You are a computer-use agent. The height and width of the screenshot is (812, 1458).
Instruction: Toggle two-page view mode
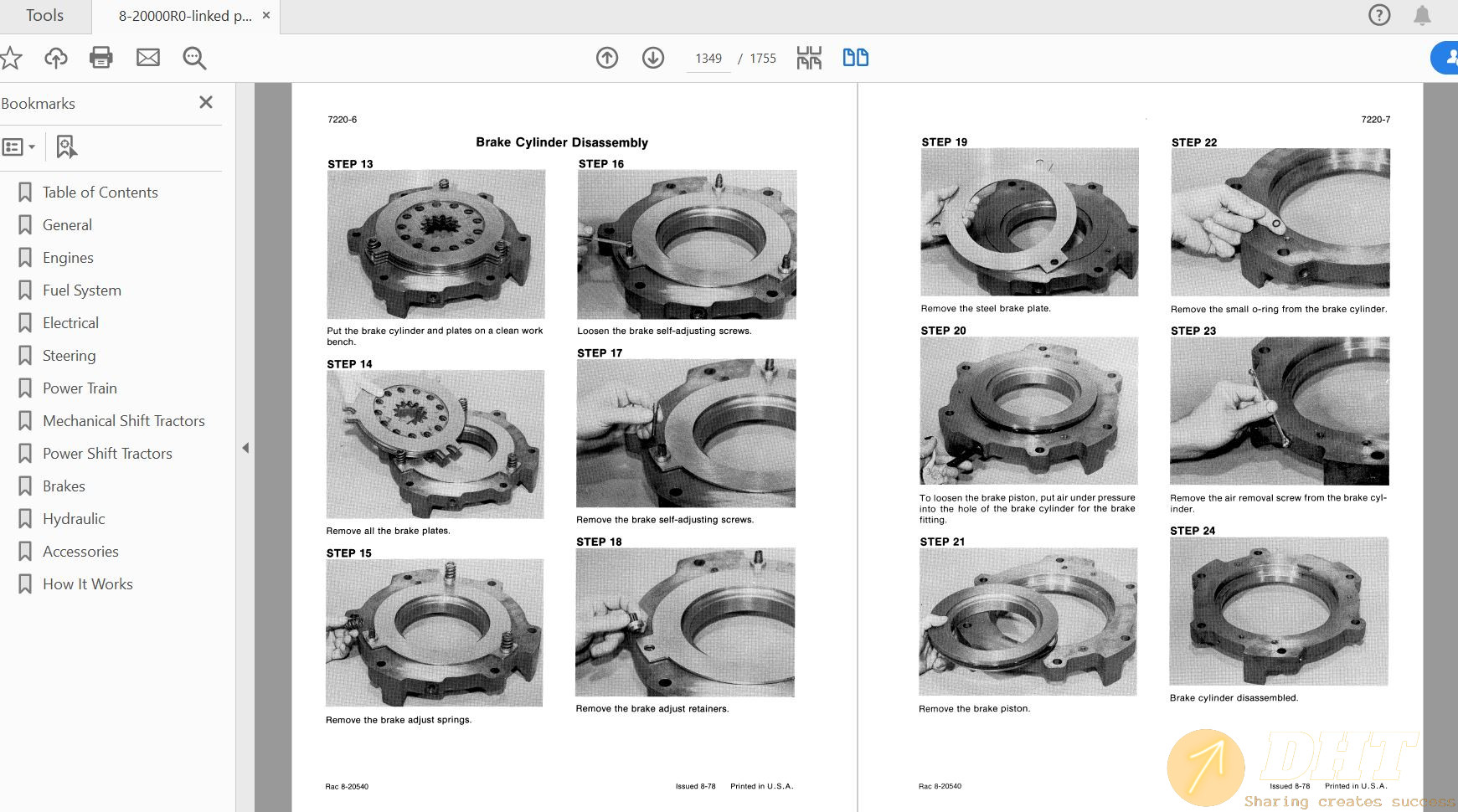[x=855, y=58]
